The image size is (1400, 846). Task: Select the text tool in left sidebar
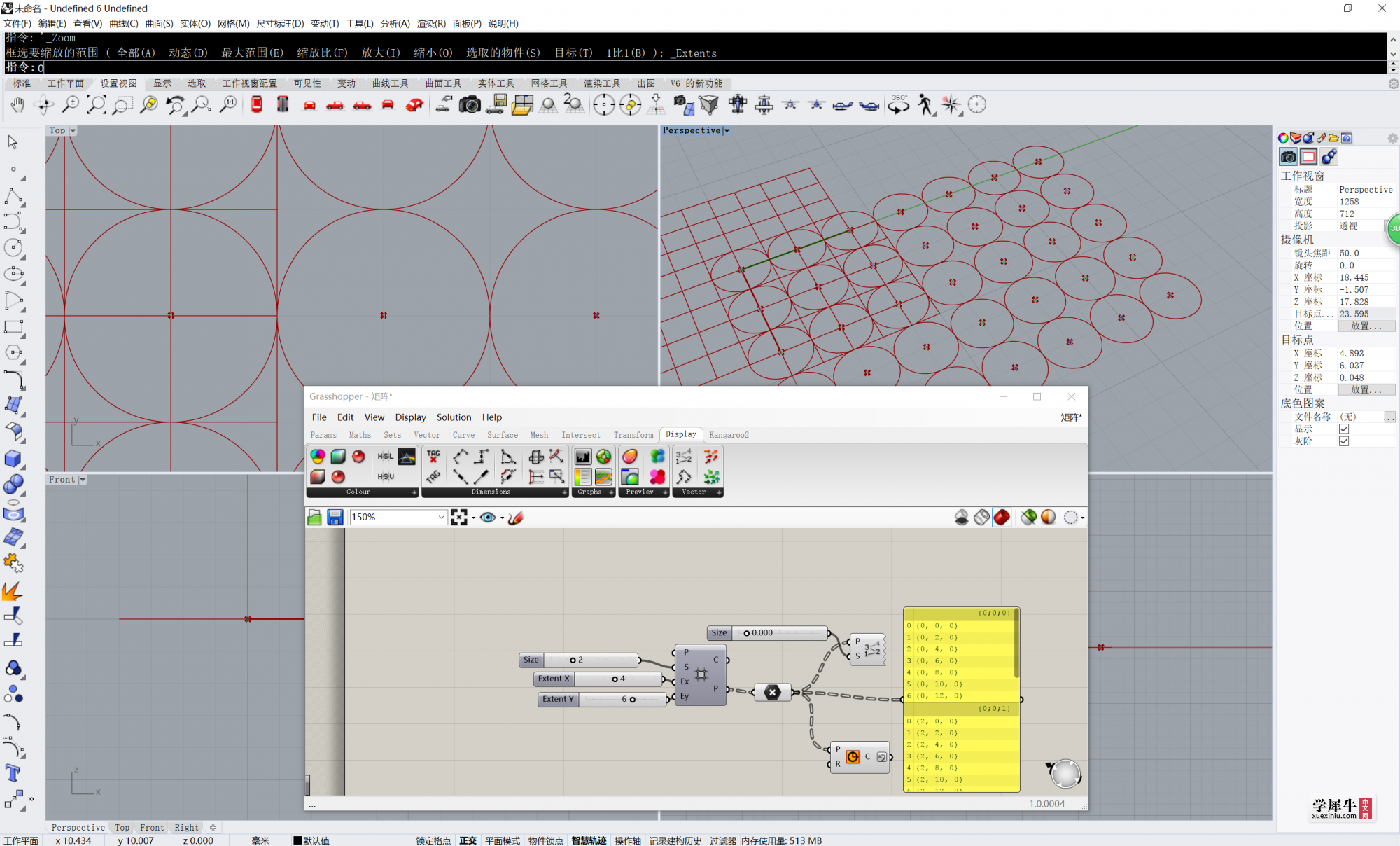pos(13,773)
